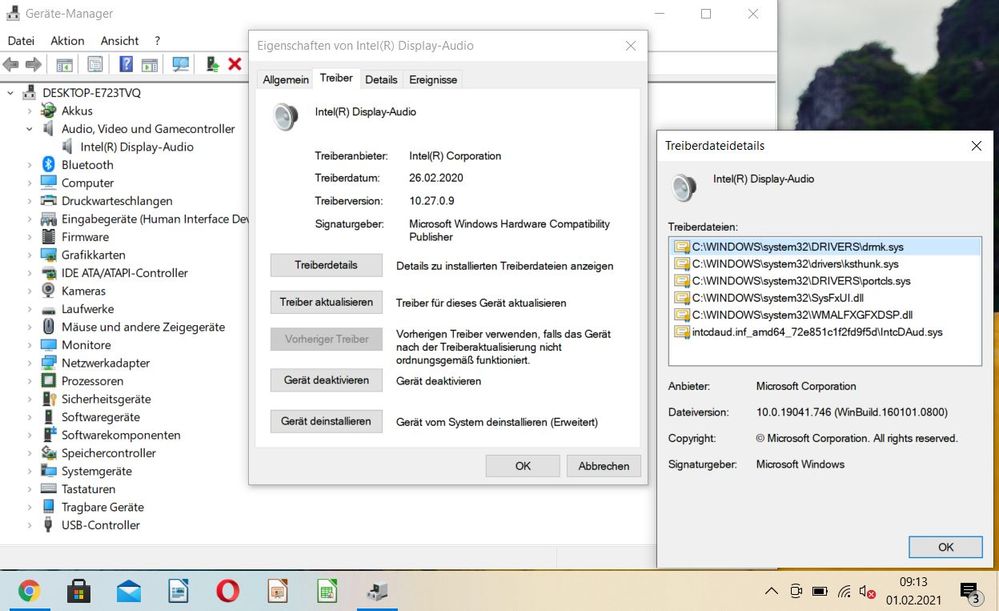Image resolution: width=999 pixels, height=611 pixels.
Task: Open the Ereignisse tab
Action: pyautogui.click(x=433, y=79)
